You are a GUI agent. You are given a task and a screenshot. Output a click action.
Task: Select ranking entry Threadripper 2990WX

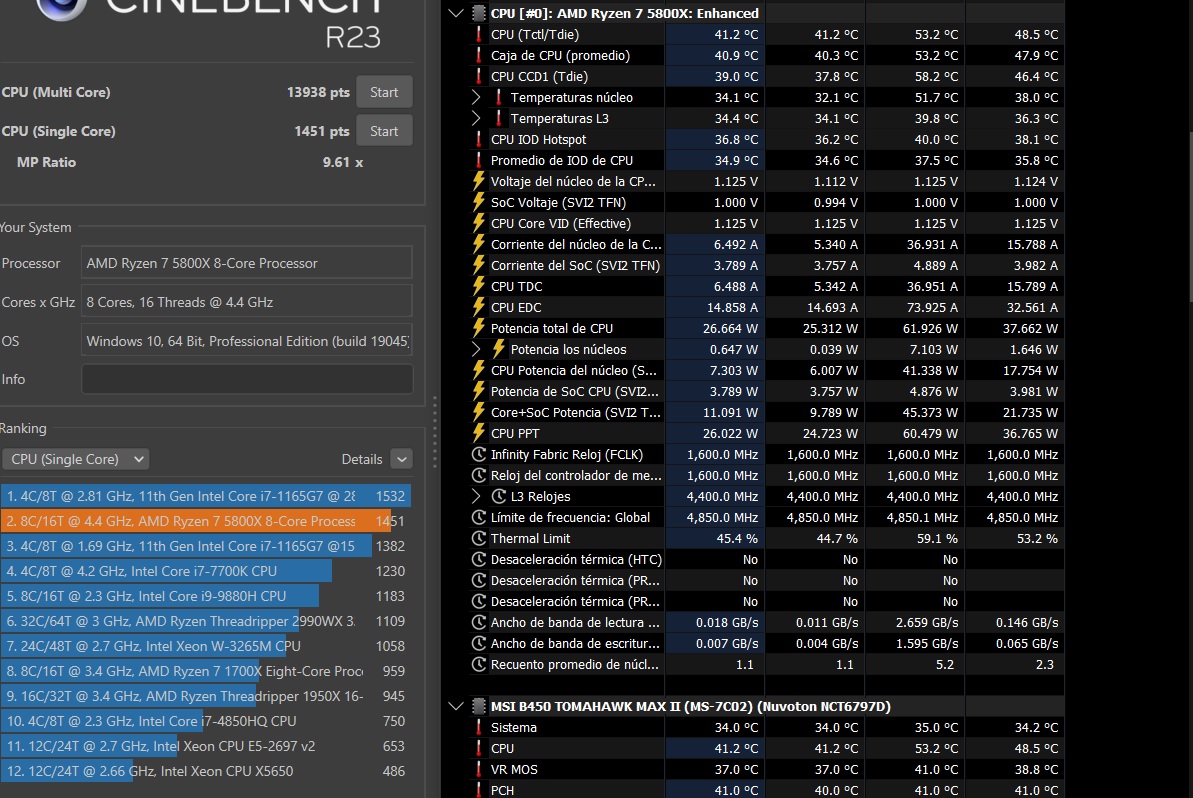(206, 621)
